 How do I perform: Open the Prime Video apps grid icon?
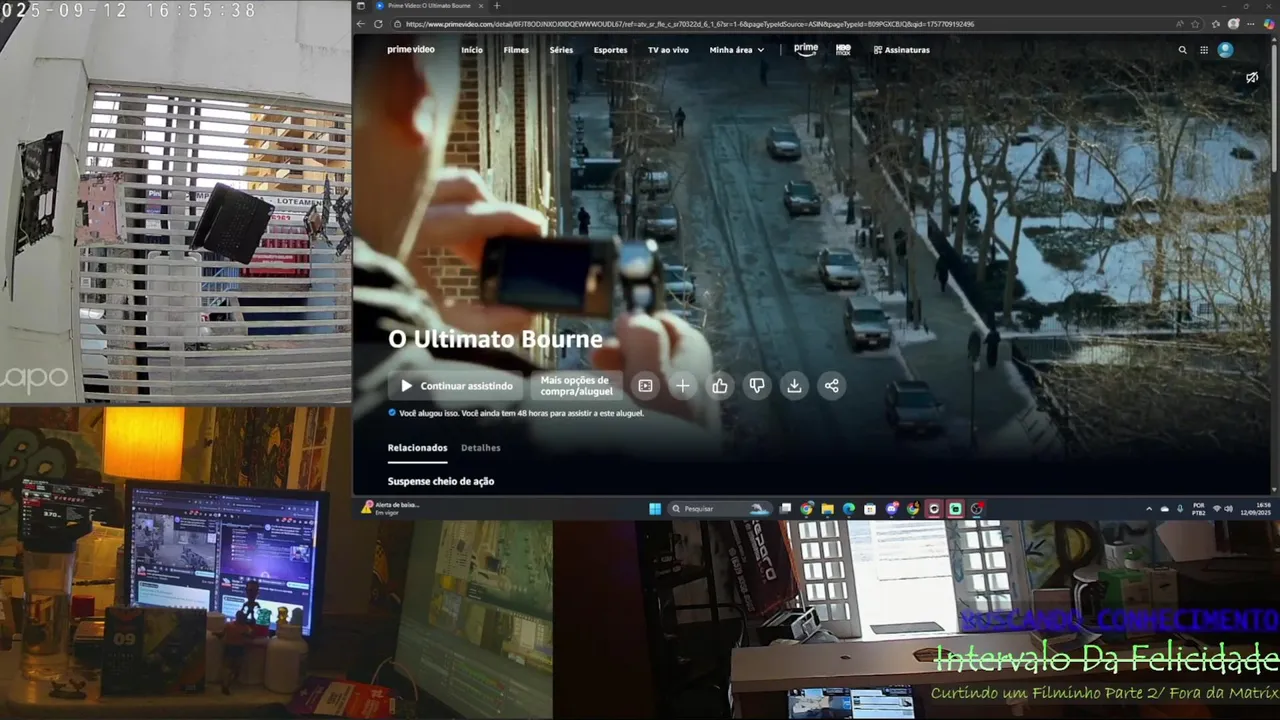(1204, 50)
